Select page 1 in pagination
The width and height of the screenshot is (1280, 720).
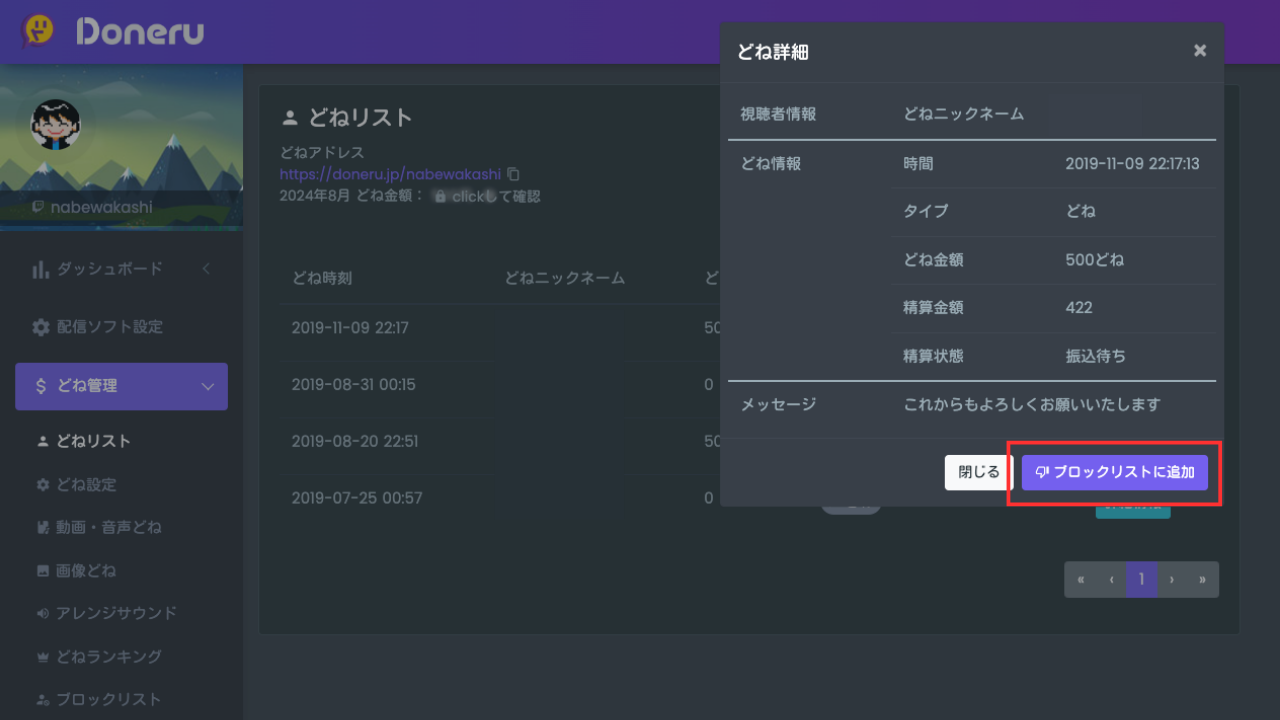[1142, 579]
